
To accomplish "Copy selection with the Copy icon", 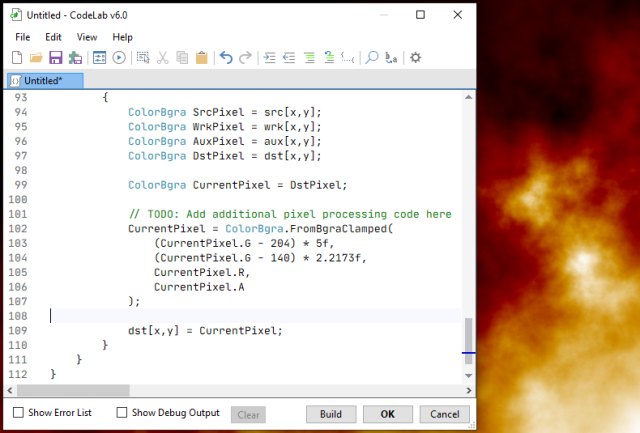I will [182, 58].
